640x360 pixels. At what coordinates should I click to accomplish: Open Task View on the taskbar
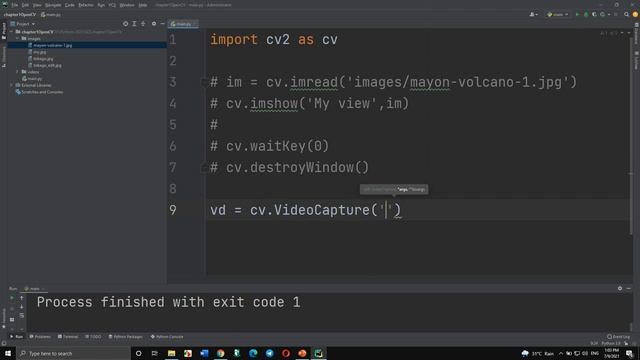click(x=155, y=353)
